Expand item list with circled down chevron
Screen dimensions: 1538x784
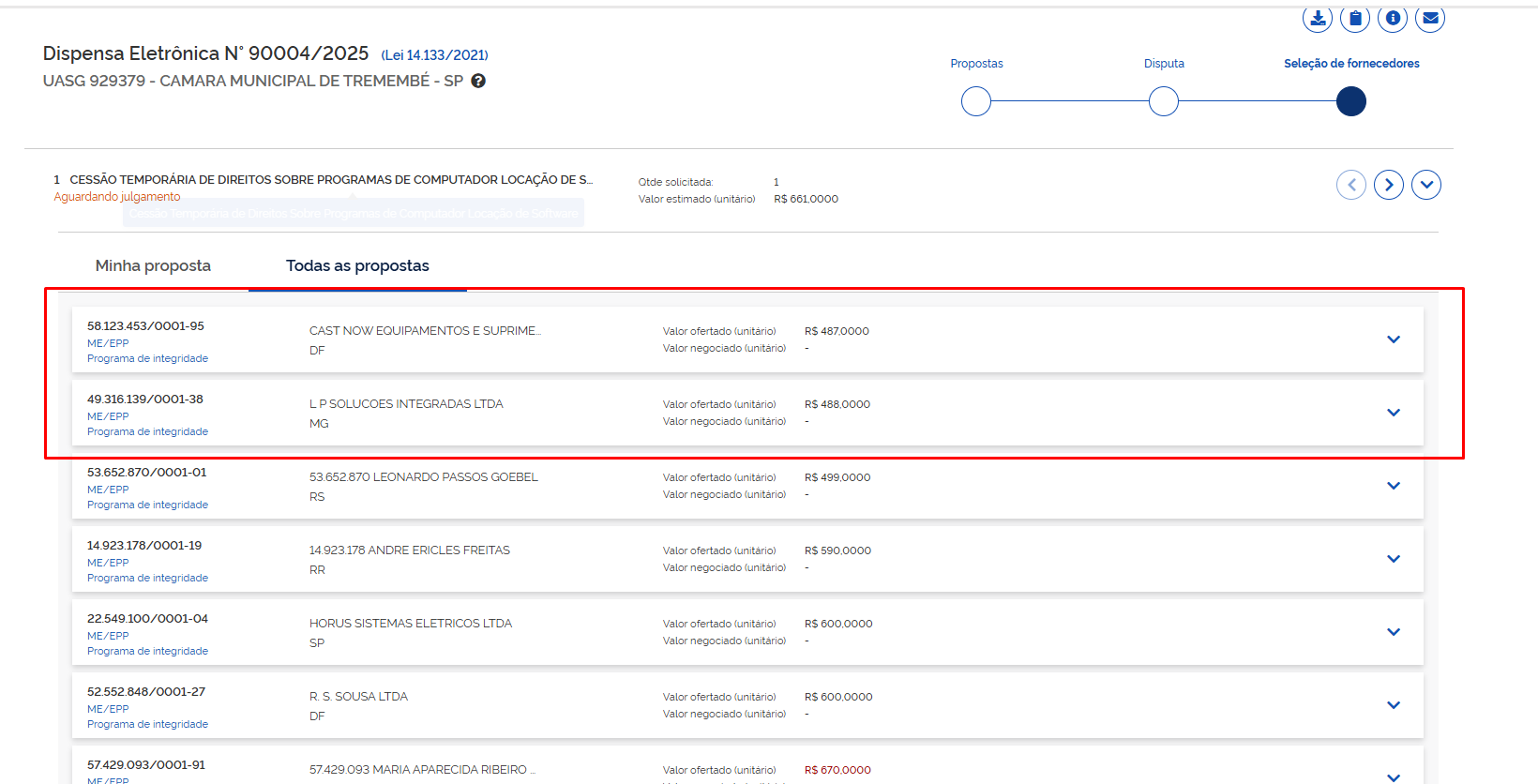(1426, 185)
